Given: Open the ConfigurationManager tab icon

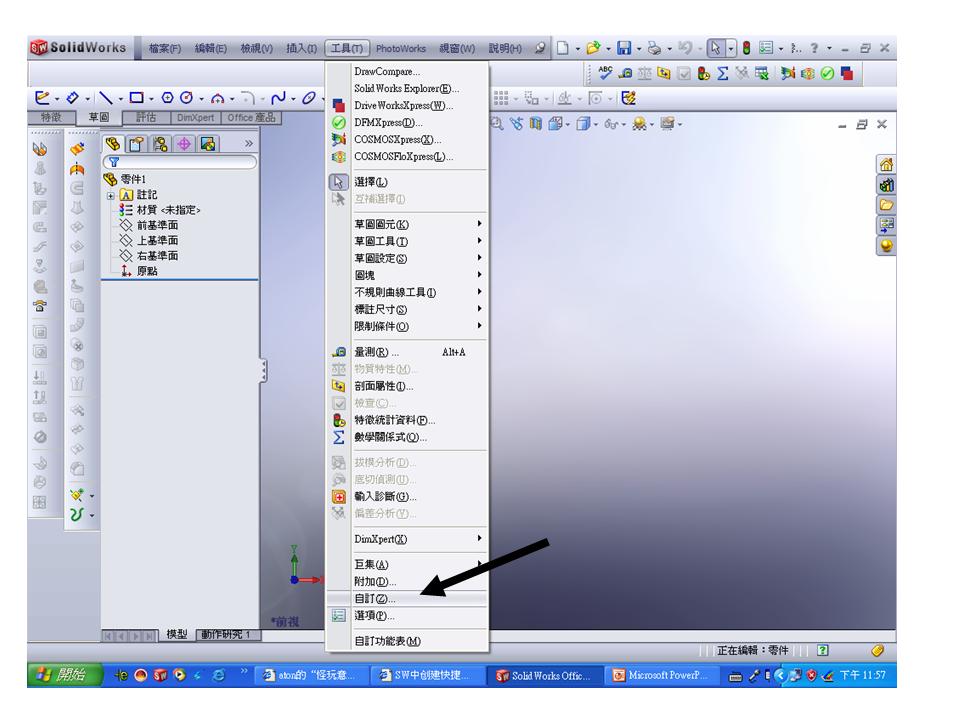Looking at the screenshot, I should point(160,144).
